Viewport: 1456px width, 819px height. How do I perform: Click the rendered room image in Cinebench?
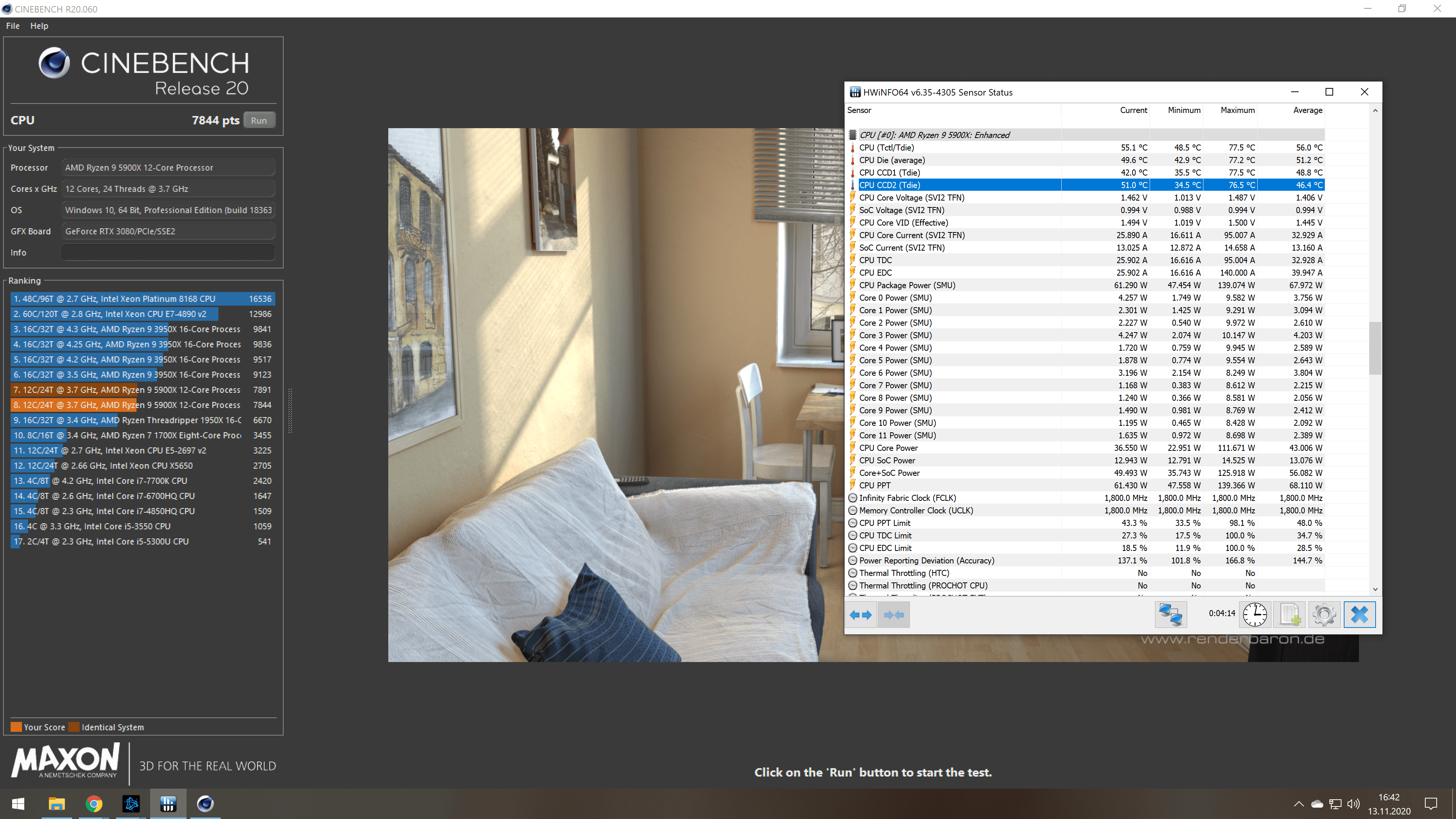click(x=873, y=394)
